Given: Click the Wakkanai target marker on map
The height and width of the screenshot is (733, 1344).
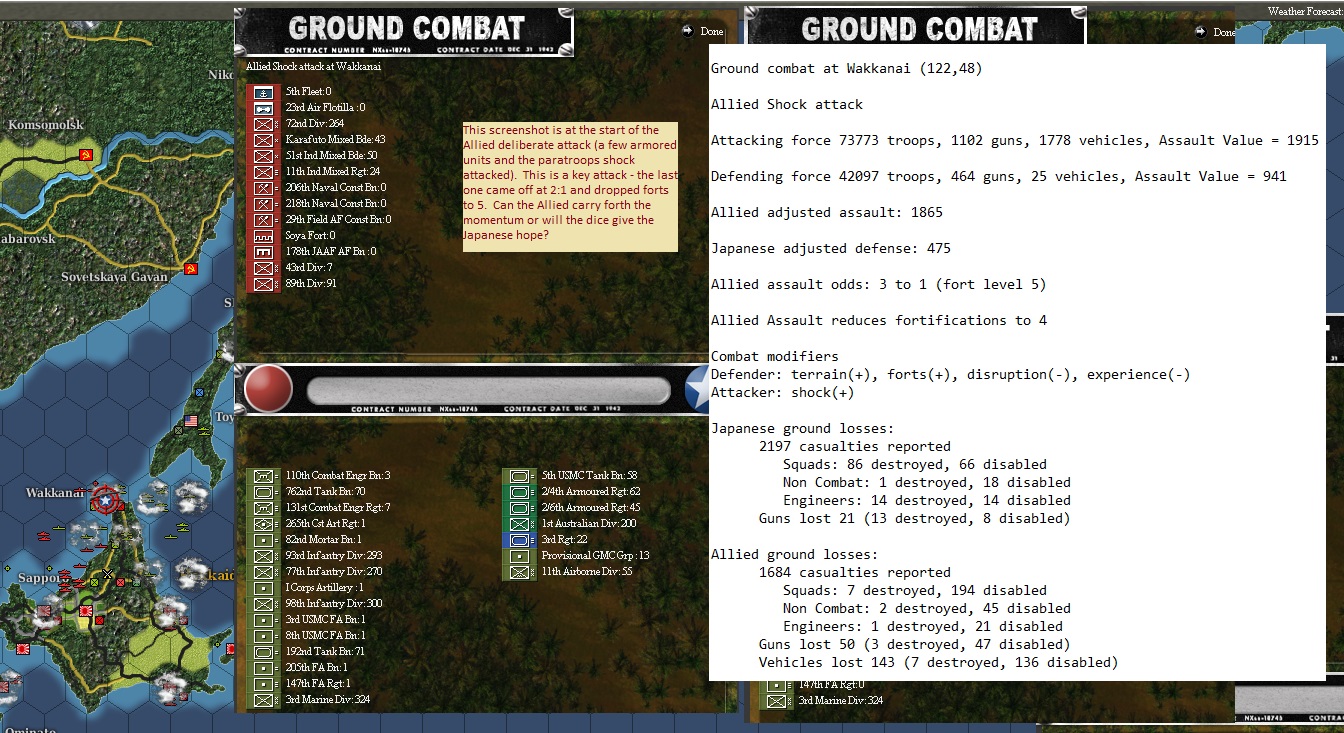Looking at the screenshot, I should (105, 498).
